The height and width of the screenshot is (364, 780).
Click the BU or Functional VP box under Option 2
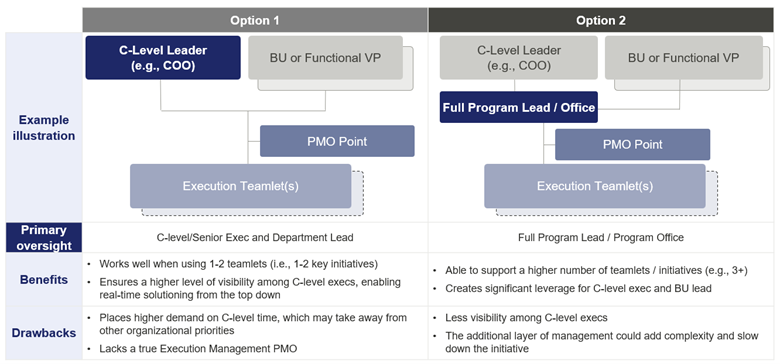tap(683, 58)
